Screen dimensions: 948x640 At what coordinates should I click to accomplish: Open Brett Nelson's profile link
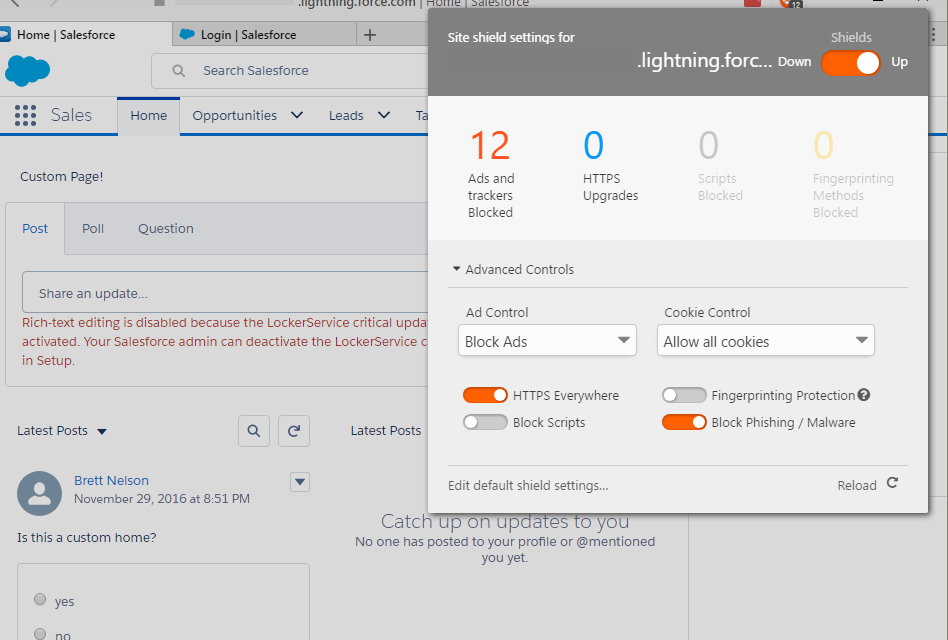coord(111,480)
